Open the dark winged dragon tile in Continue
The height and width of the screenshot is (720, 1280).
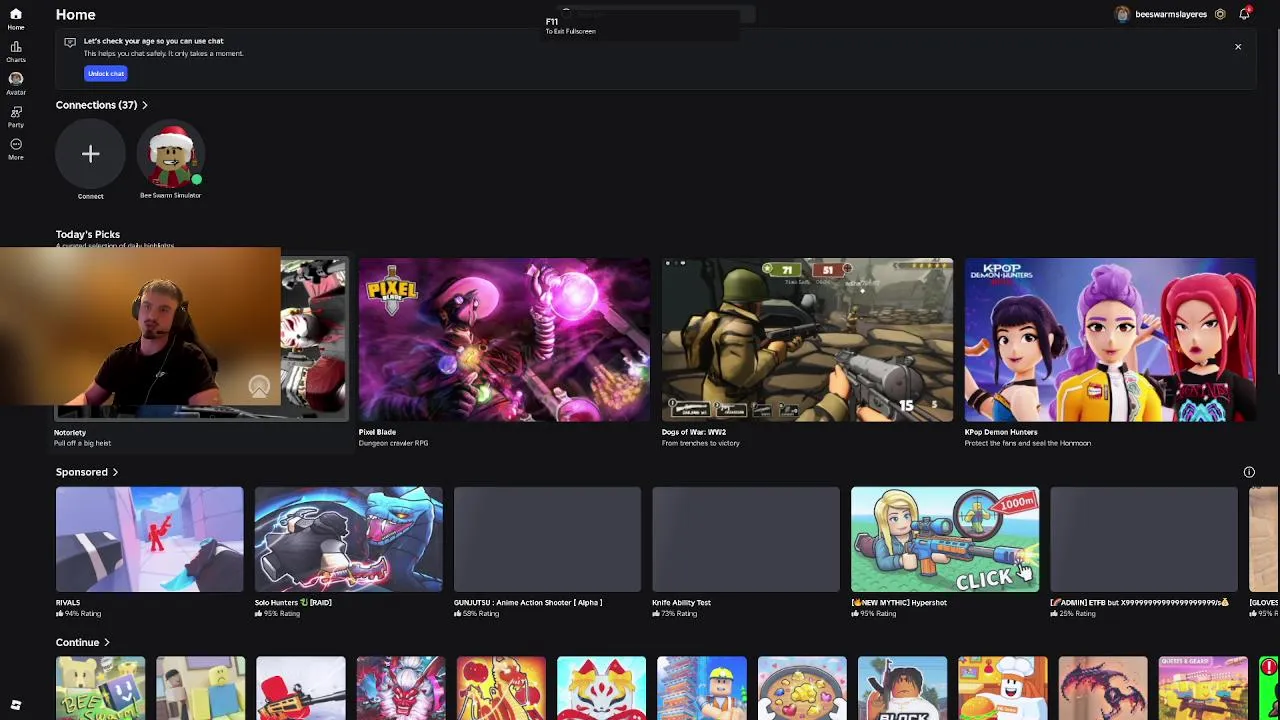coord(1103,688)
